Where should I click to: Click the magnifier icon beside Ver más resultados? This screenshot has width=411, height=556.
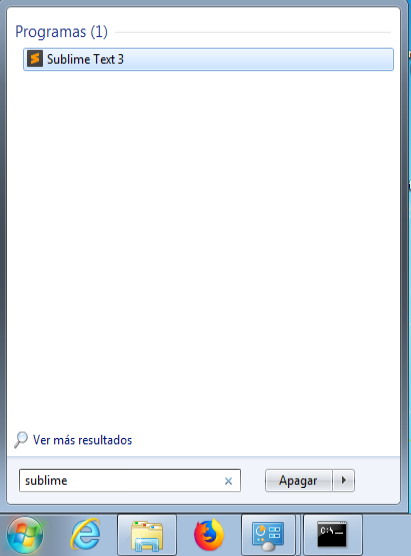coord(21,440)
